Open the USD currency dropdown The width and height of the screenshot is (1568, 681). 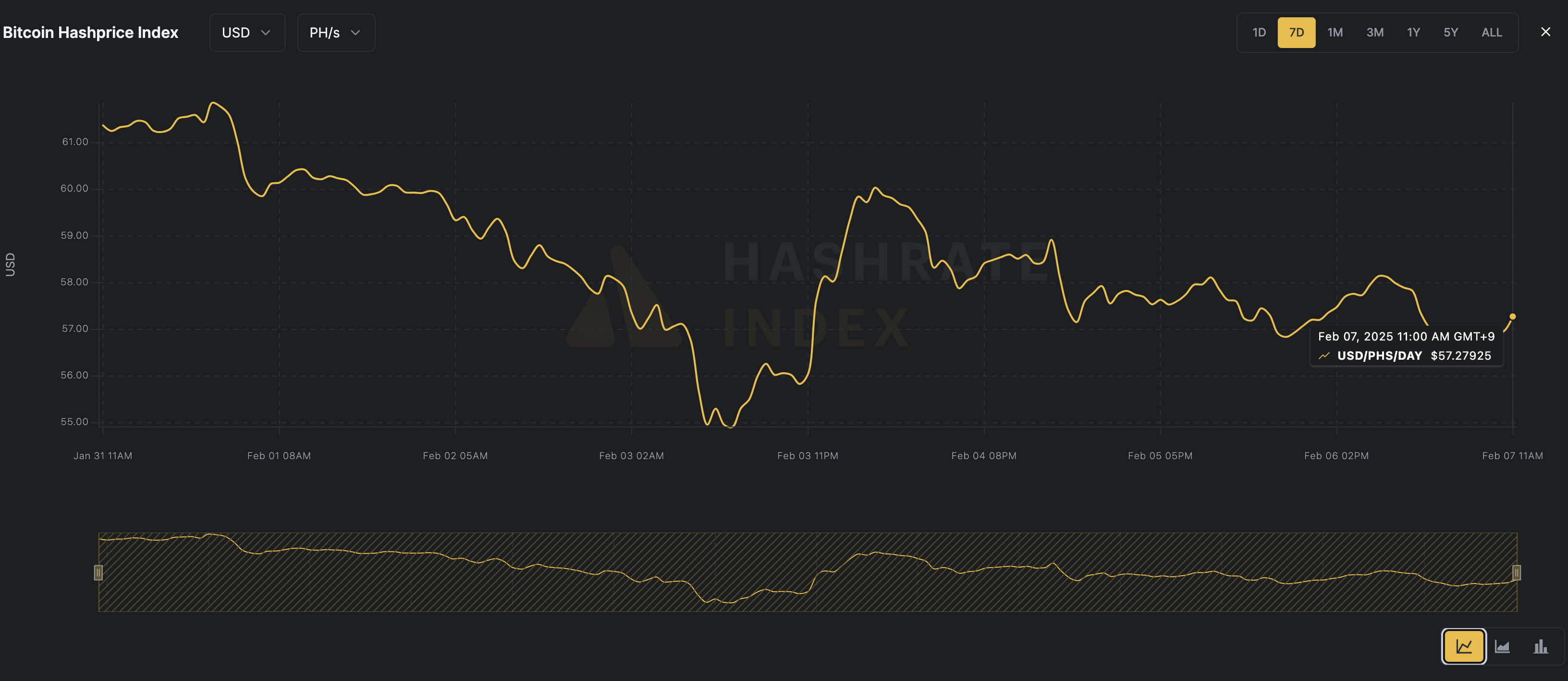click(246, 33)
